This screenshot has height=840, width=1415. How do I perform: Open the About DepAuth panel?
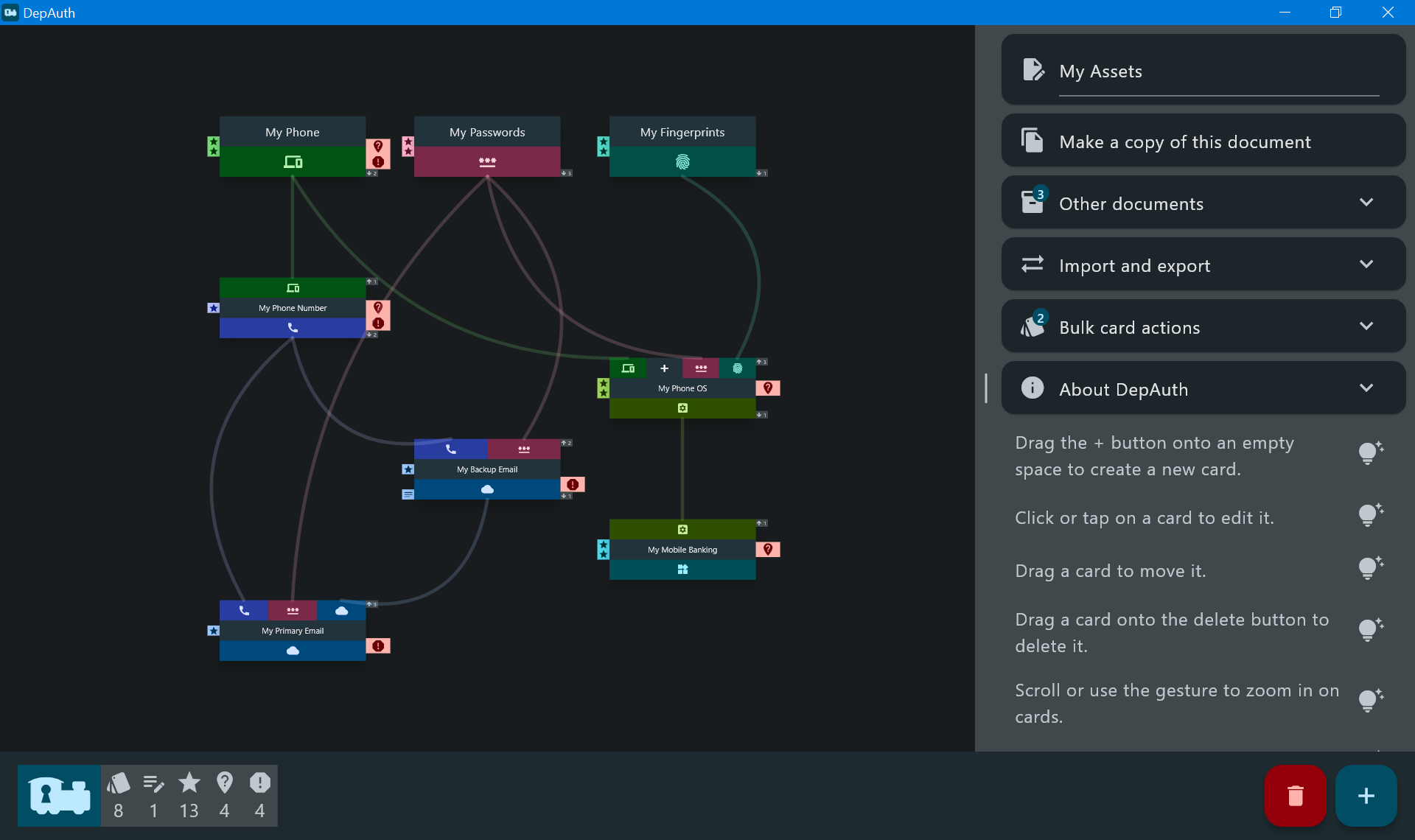[1203, 388]
